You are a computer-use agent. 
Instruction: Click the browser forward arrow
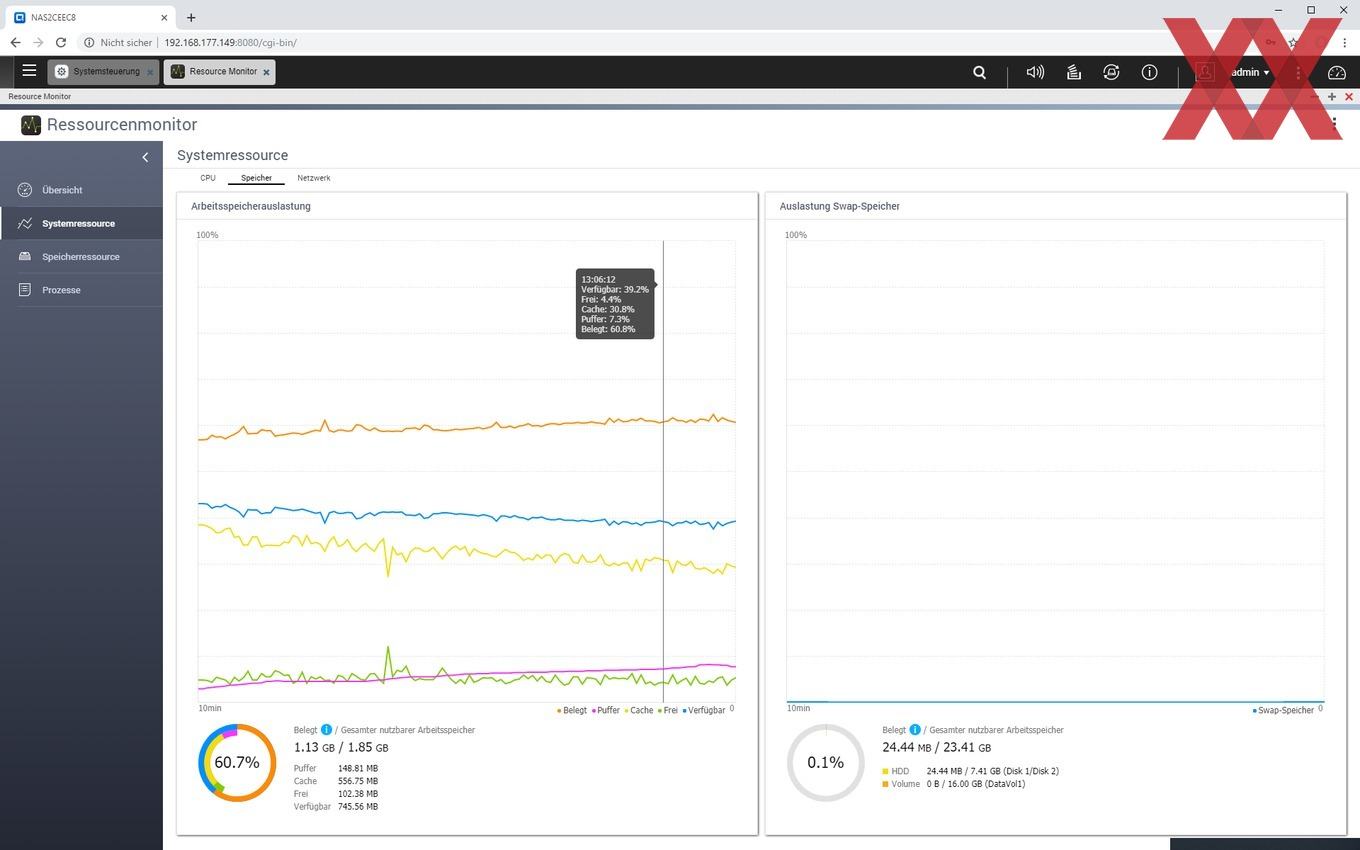click(x=38, y=43)
